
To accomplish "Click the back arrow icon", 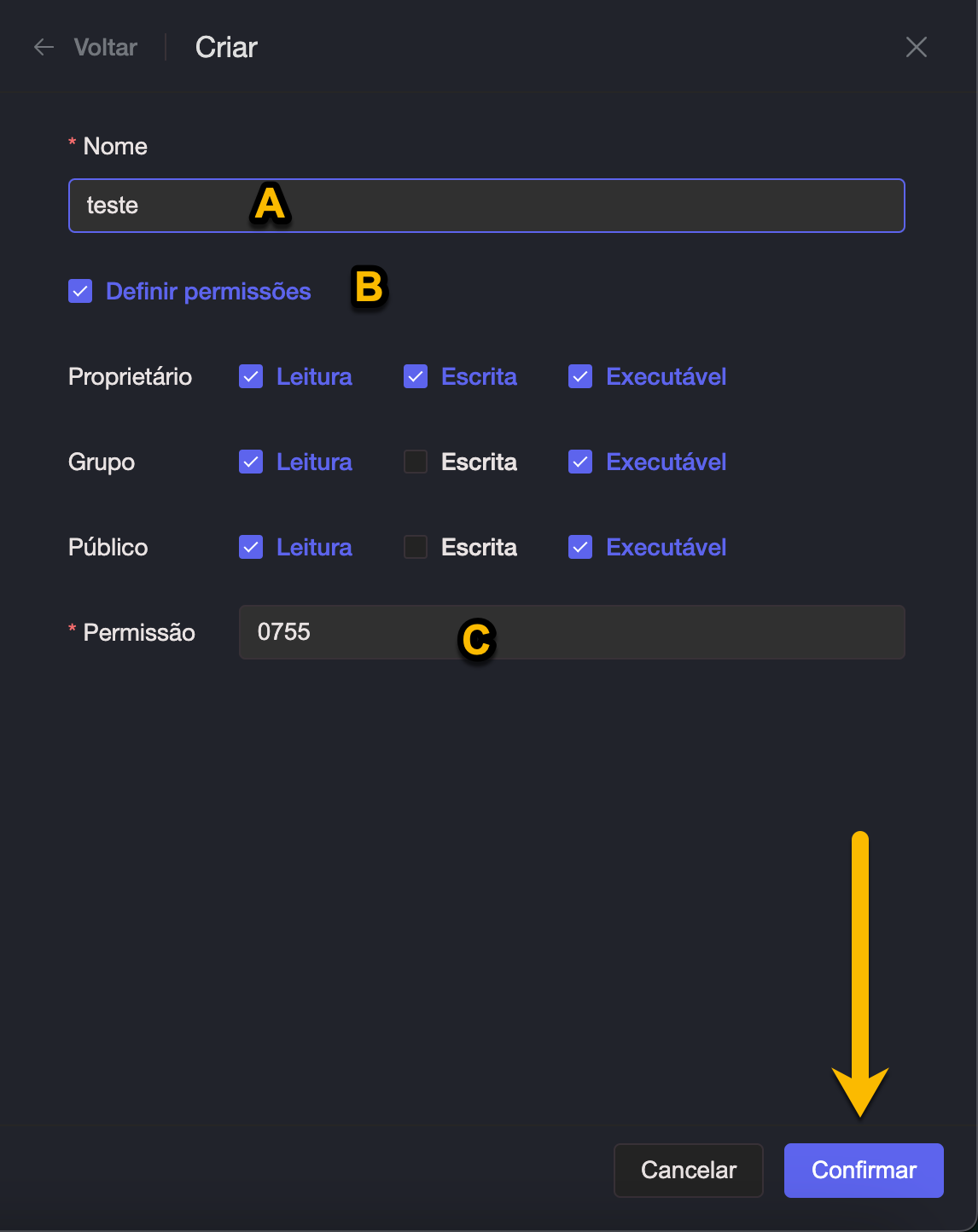I will tap(44, 47).
